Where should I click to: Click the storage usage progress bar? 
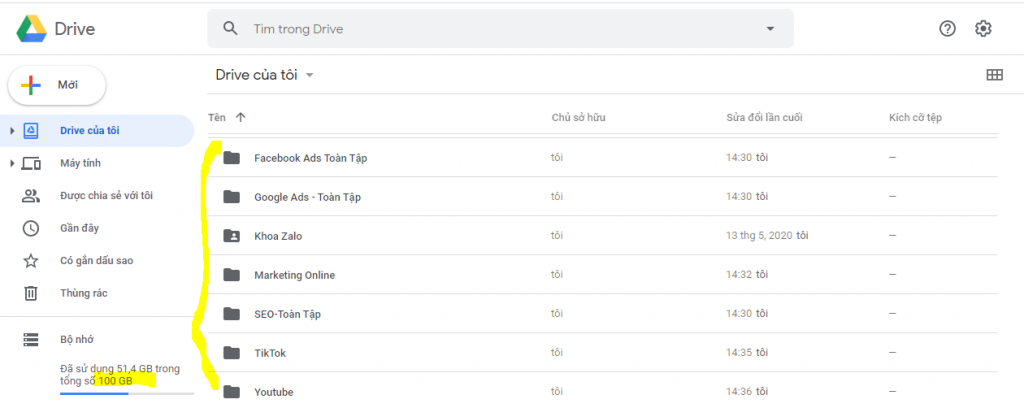tap(127, 394)
